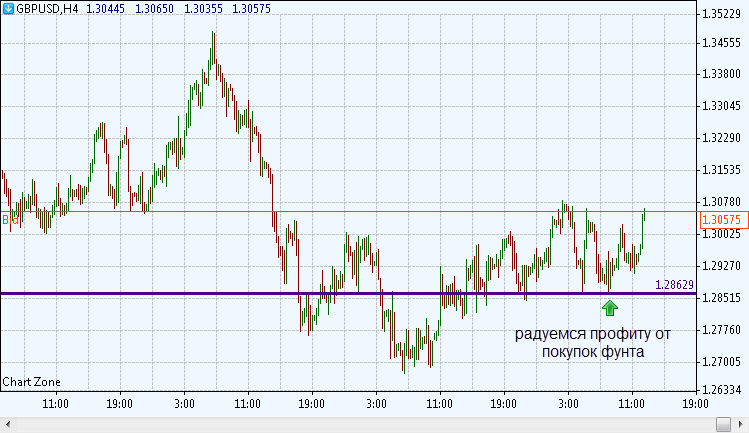Screen dimensions: 749x433
Task: Click the high price value 1.30650
Action: [x=154, y=9]
